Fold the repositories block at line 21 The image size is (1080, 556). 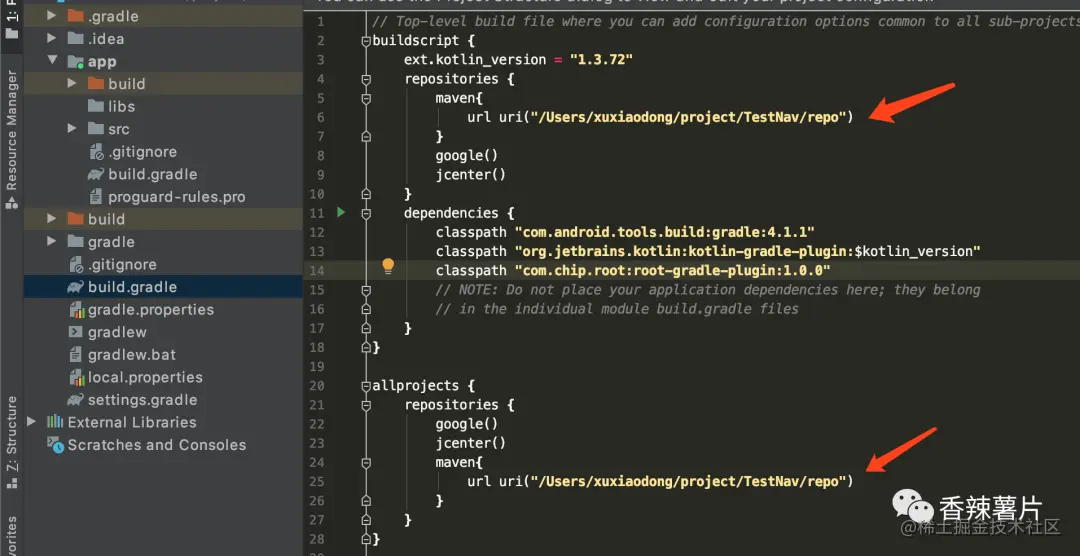coord(366,405)
